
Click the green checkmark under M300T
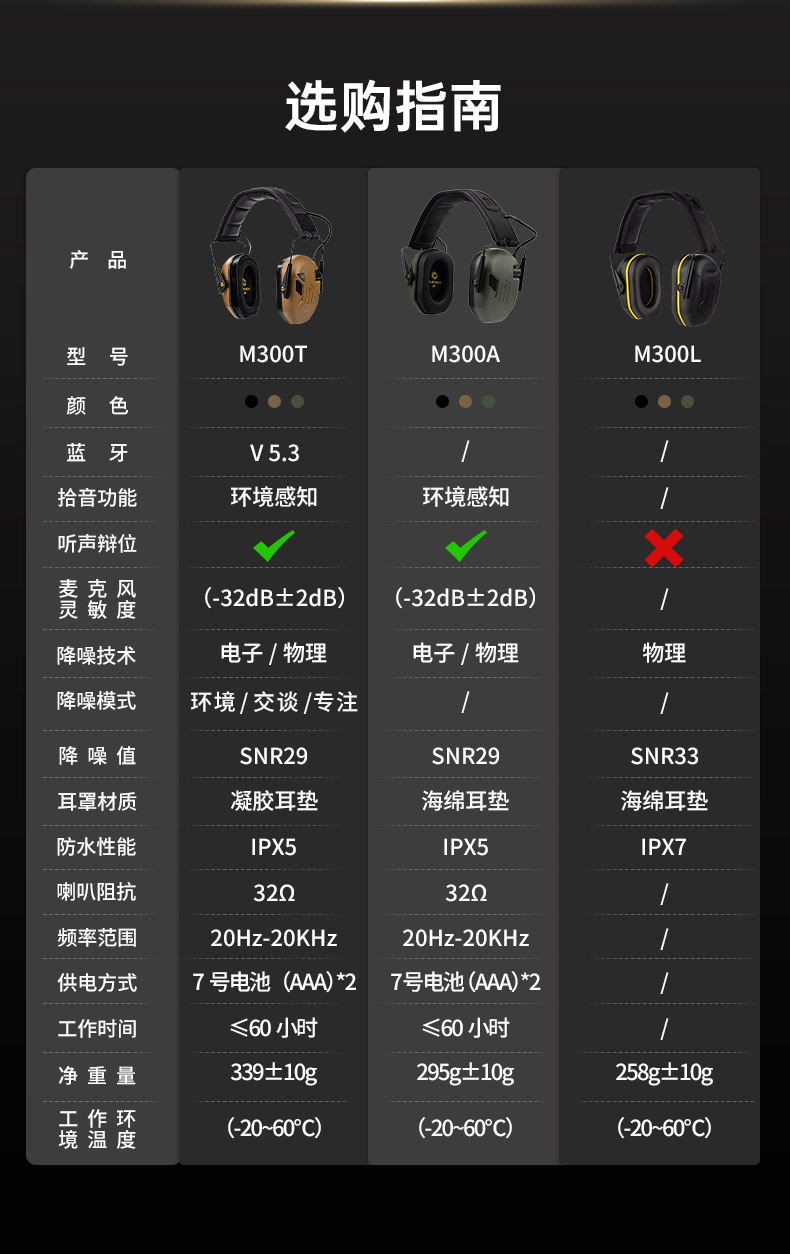click(274, 546)
